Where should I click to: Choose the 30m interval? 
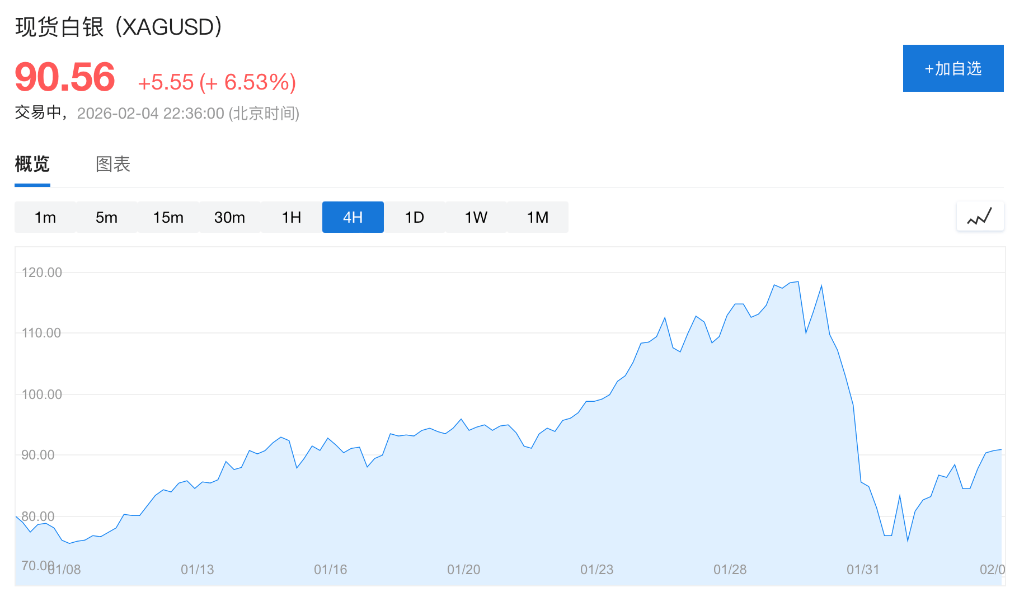tap(229, 217)
